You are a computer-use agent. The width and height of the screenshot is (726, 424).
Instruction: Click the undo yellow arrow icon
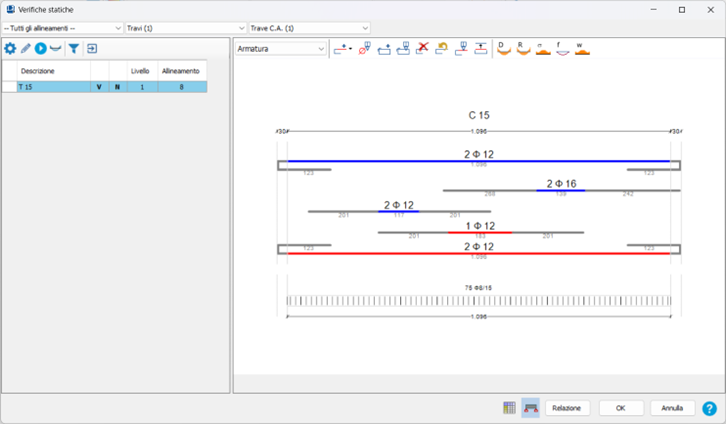click(442, 48)
